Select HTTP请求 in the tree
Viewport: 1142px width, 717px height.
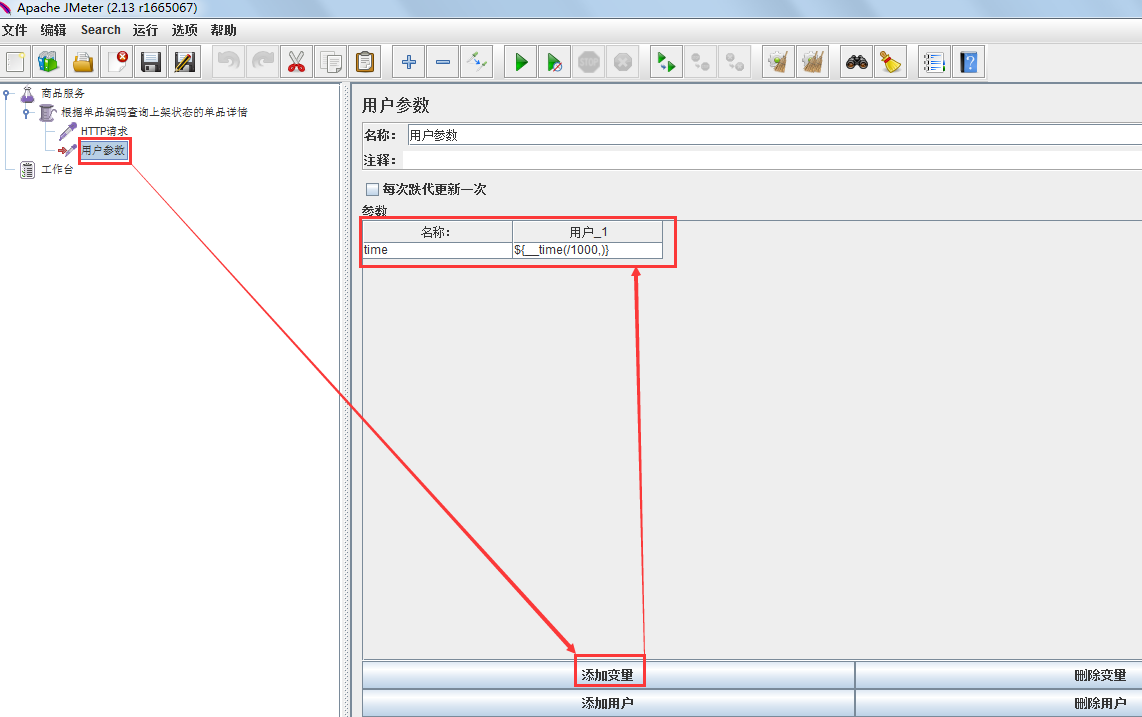coord(104,131)
